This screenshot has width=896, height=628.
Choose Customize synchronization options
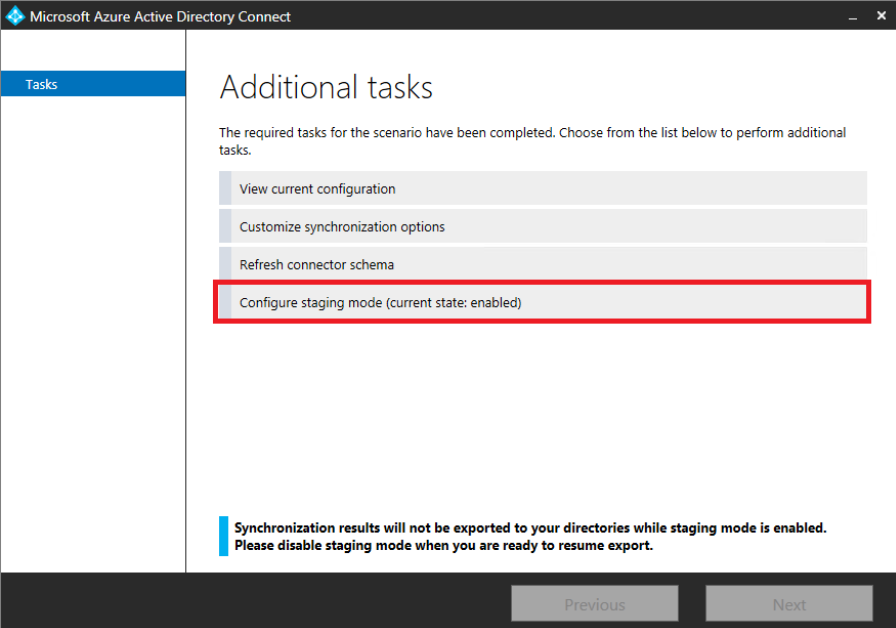[x=543, y=226]
